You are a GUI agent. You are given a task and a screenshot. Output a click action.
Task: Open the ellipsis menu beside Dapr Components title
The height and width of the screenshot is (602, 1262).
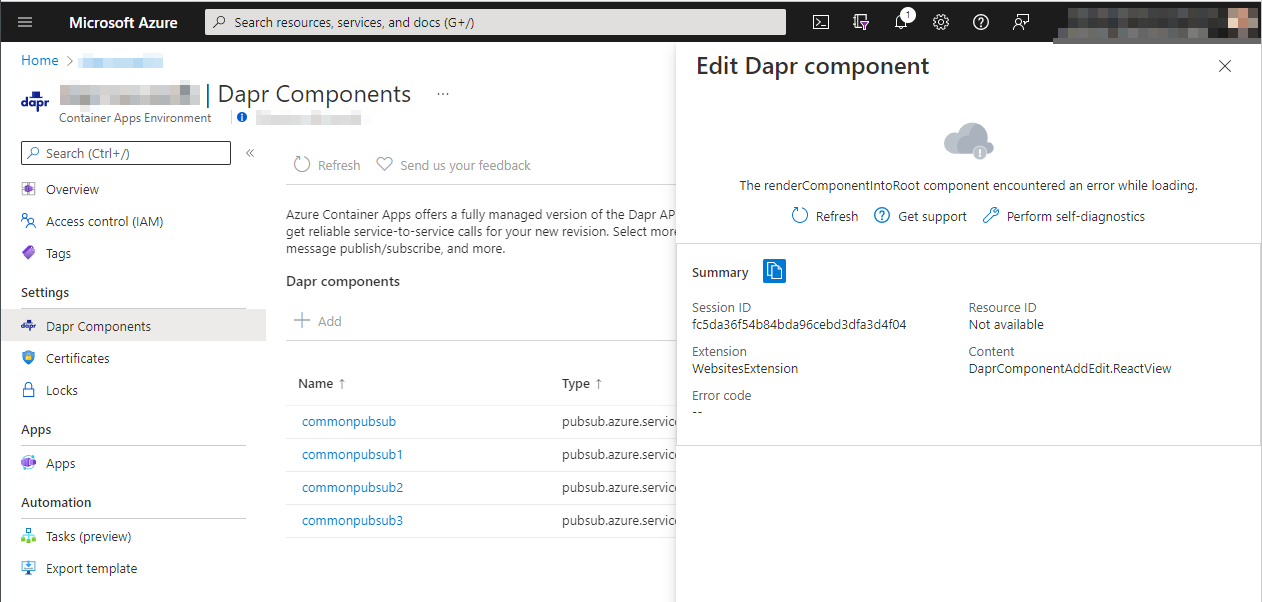(442, 93)
